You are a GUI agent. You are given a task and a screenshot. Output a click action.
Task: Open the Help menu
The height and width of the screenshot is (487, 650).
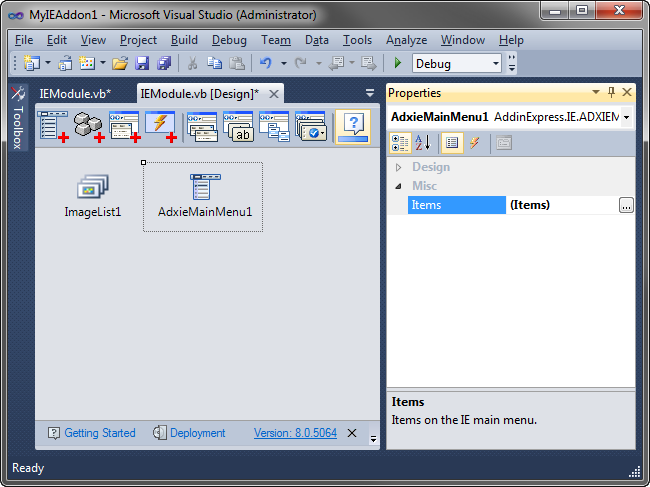(x=511, y=40)
